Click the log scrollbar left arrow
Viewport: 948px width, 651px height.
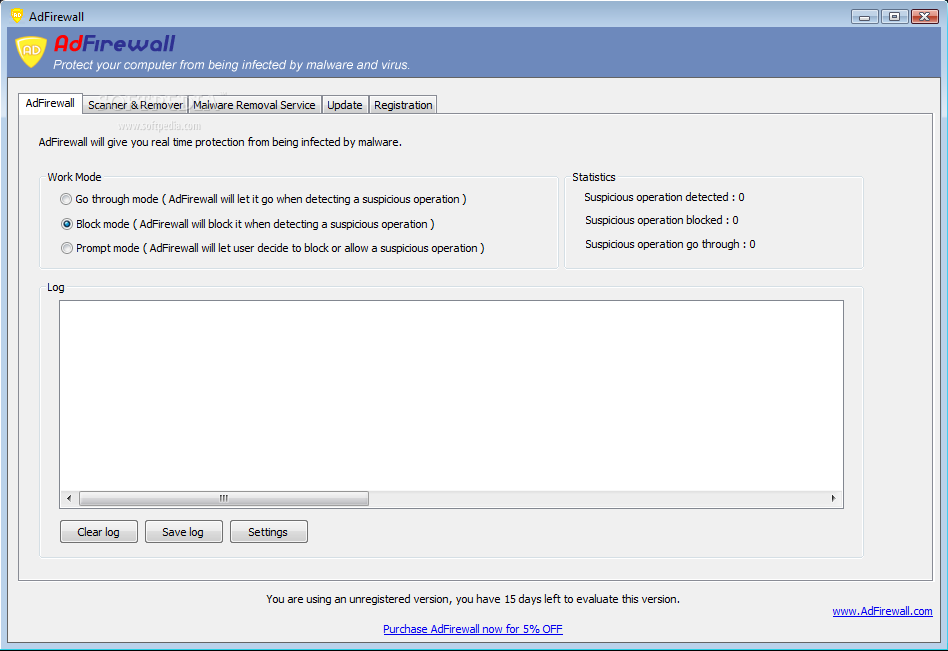click(69, 499)
